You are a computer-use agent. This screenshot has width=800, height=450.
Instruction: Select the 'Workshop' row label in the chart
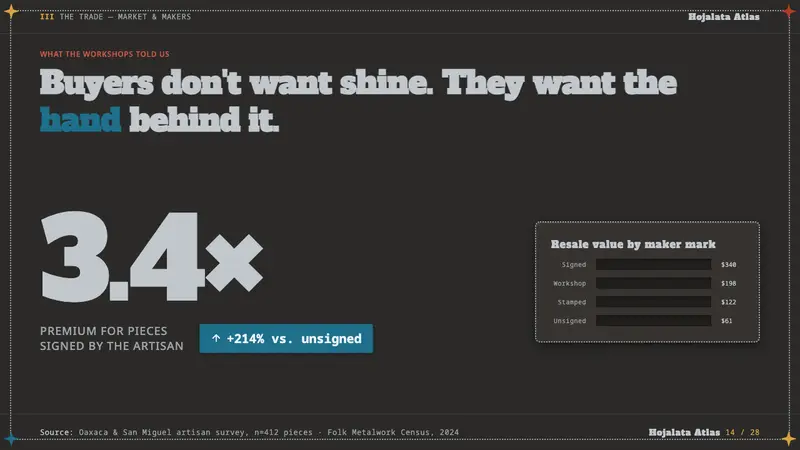tap(569, 283)
